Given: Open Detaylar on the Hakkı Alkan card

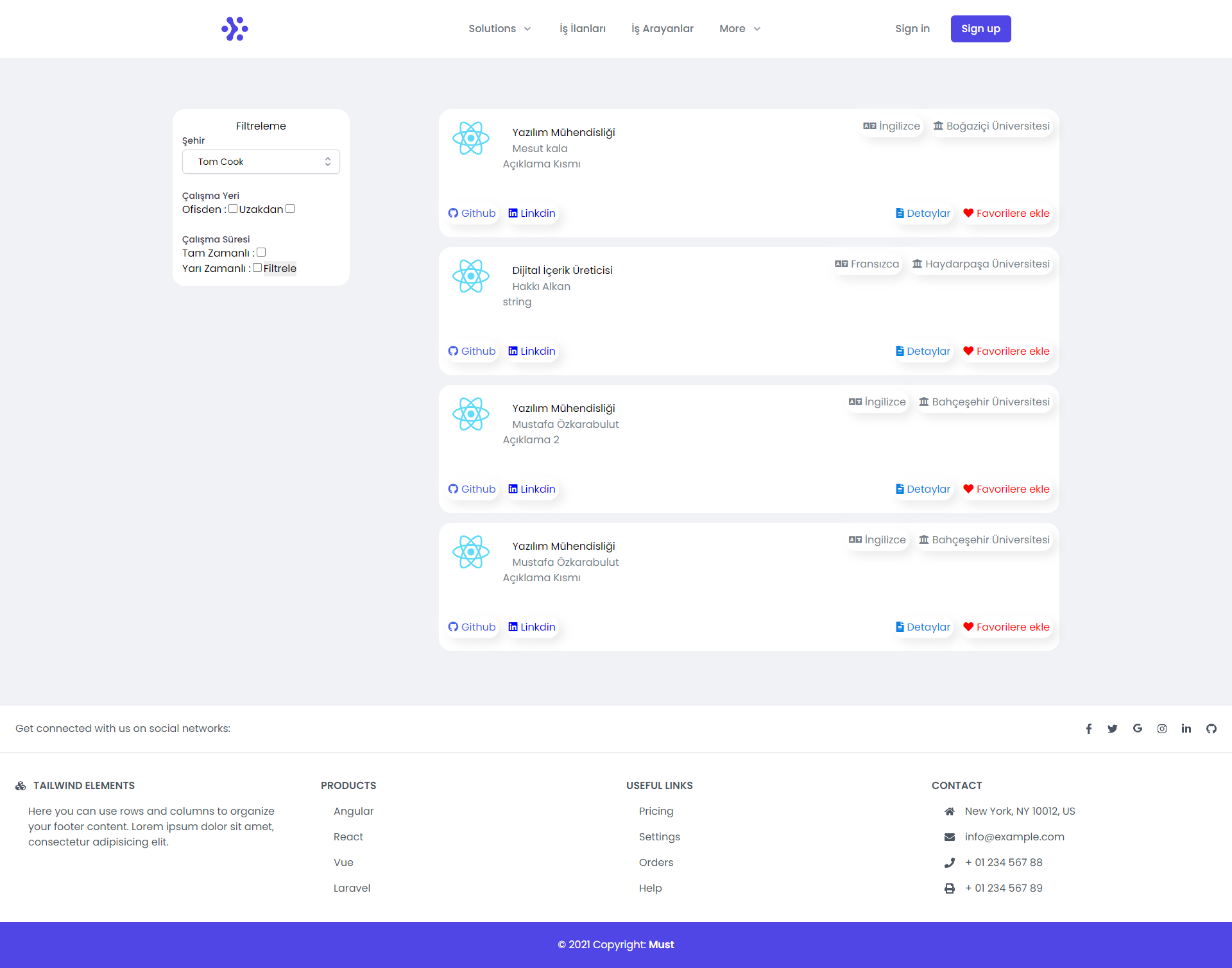Looking at the screenshot, I should coord(923,351).
